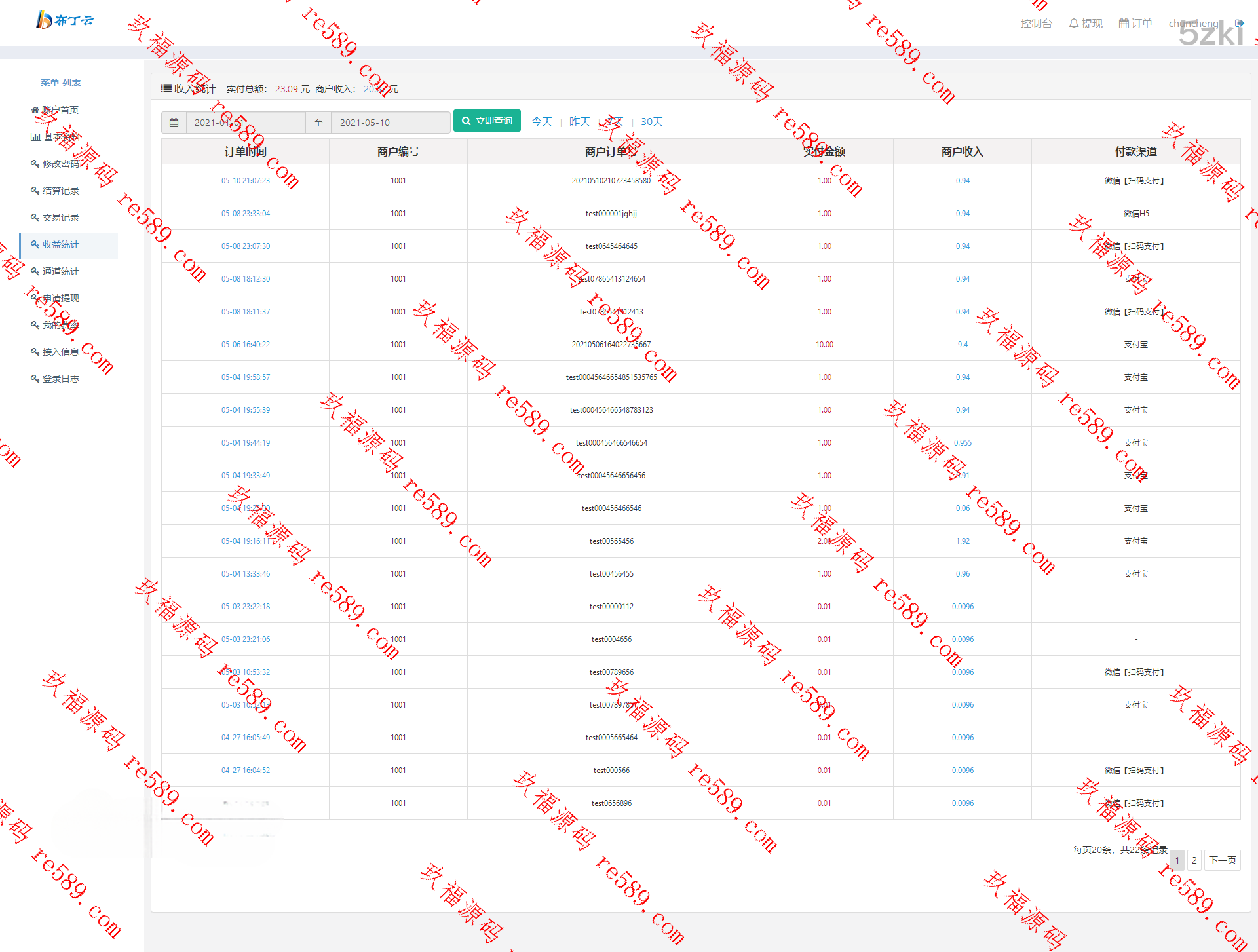Click the calendar icon before start date
The height and width of the screenshot is (952, 1258).
[174, 123]
